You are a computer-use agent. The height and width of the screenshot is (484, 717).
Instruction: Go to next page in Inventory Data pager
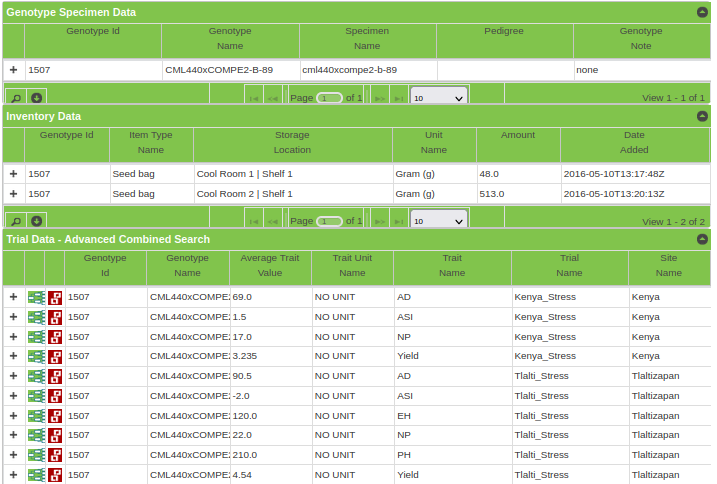379,221
